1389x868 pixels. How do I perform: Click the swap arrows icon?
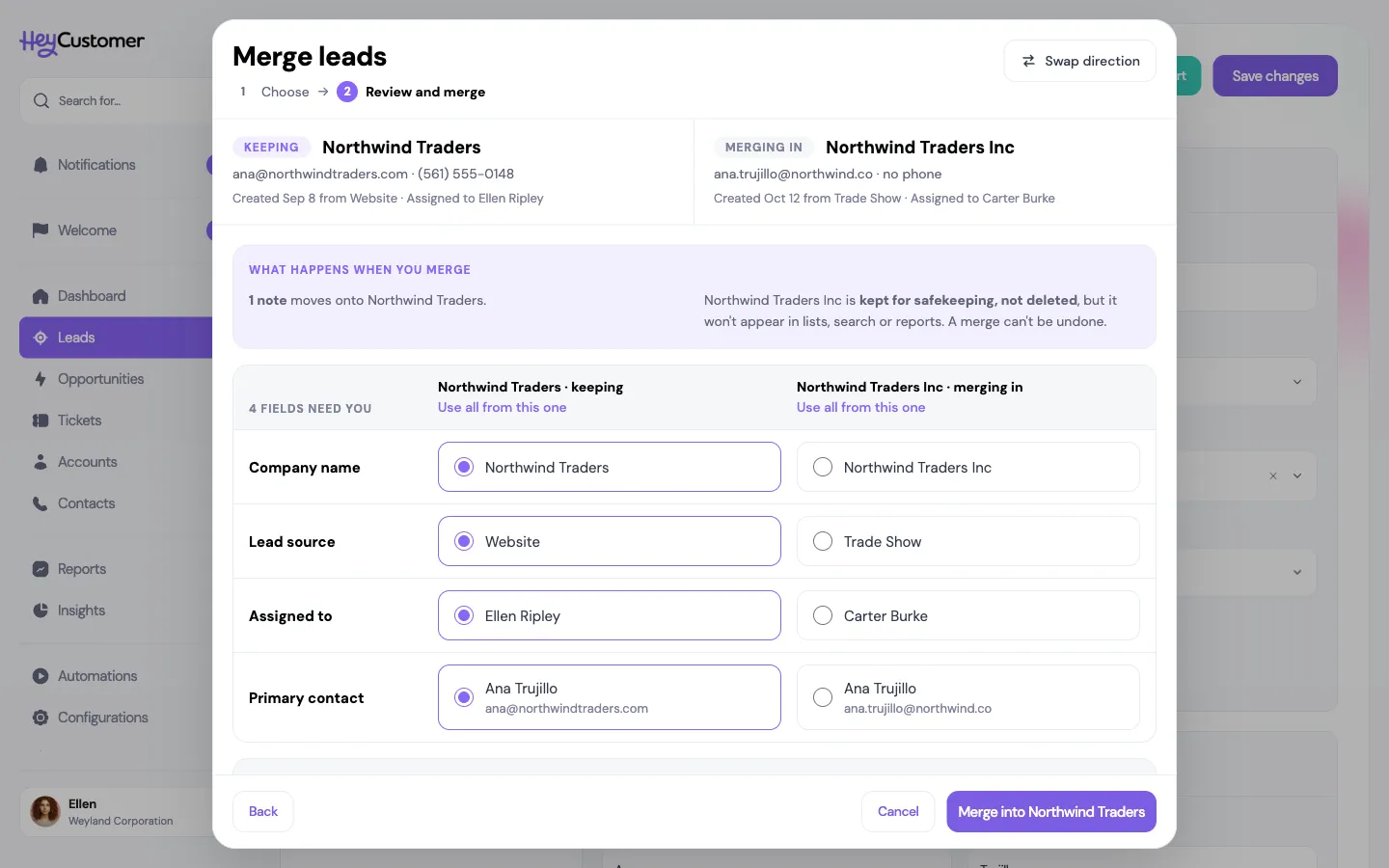1028,61
